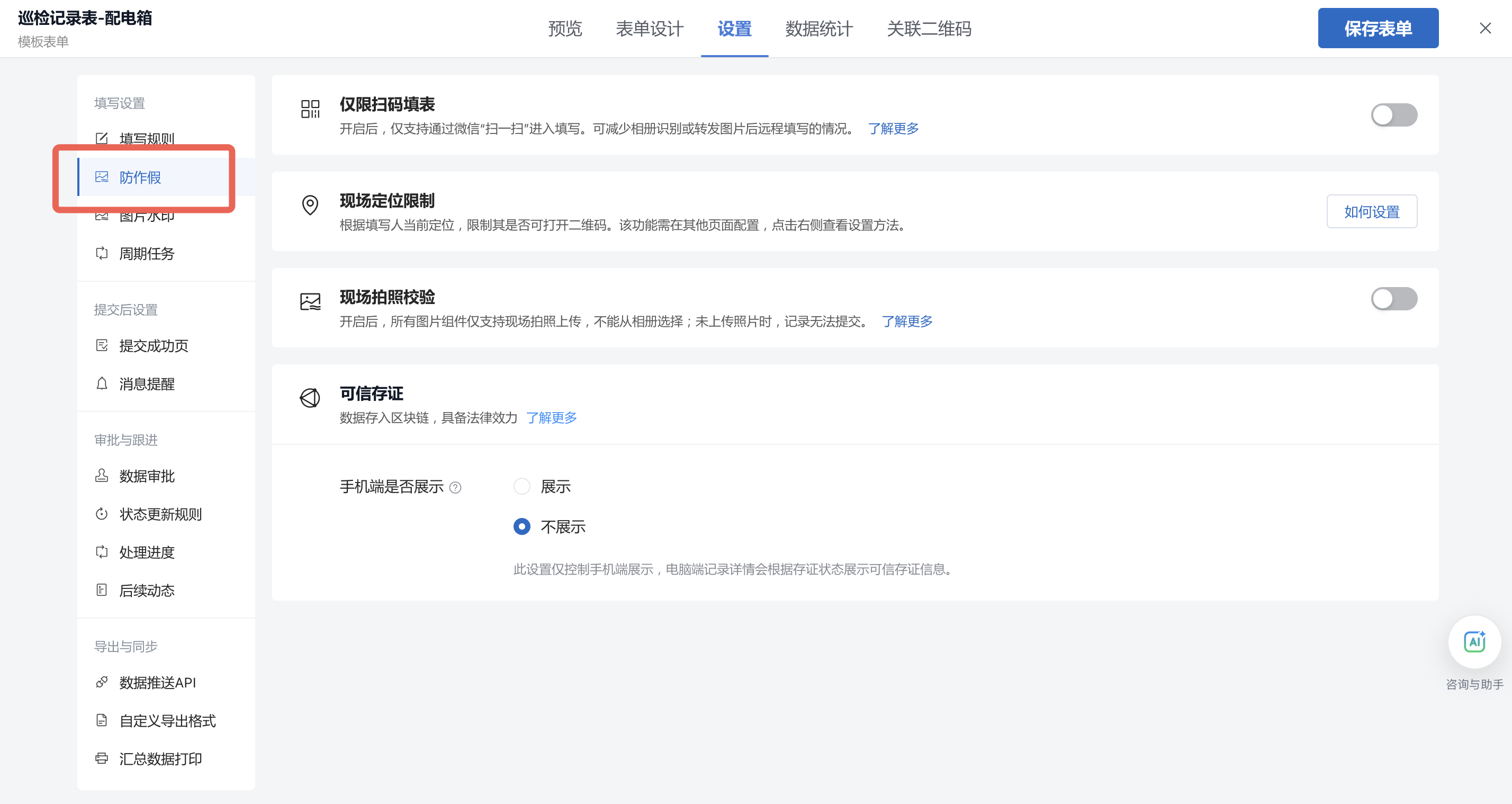Open 了解更多 link under 可信存证
The height and width of the screenshot is (804, 1512).
coord(551,418)
